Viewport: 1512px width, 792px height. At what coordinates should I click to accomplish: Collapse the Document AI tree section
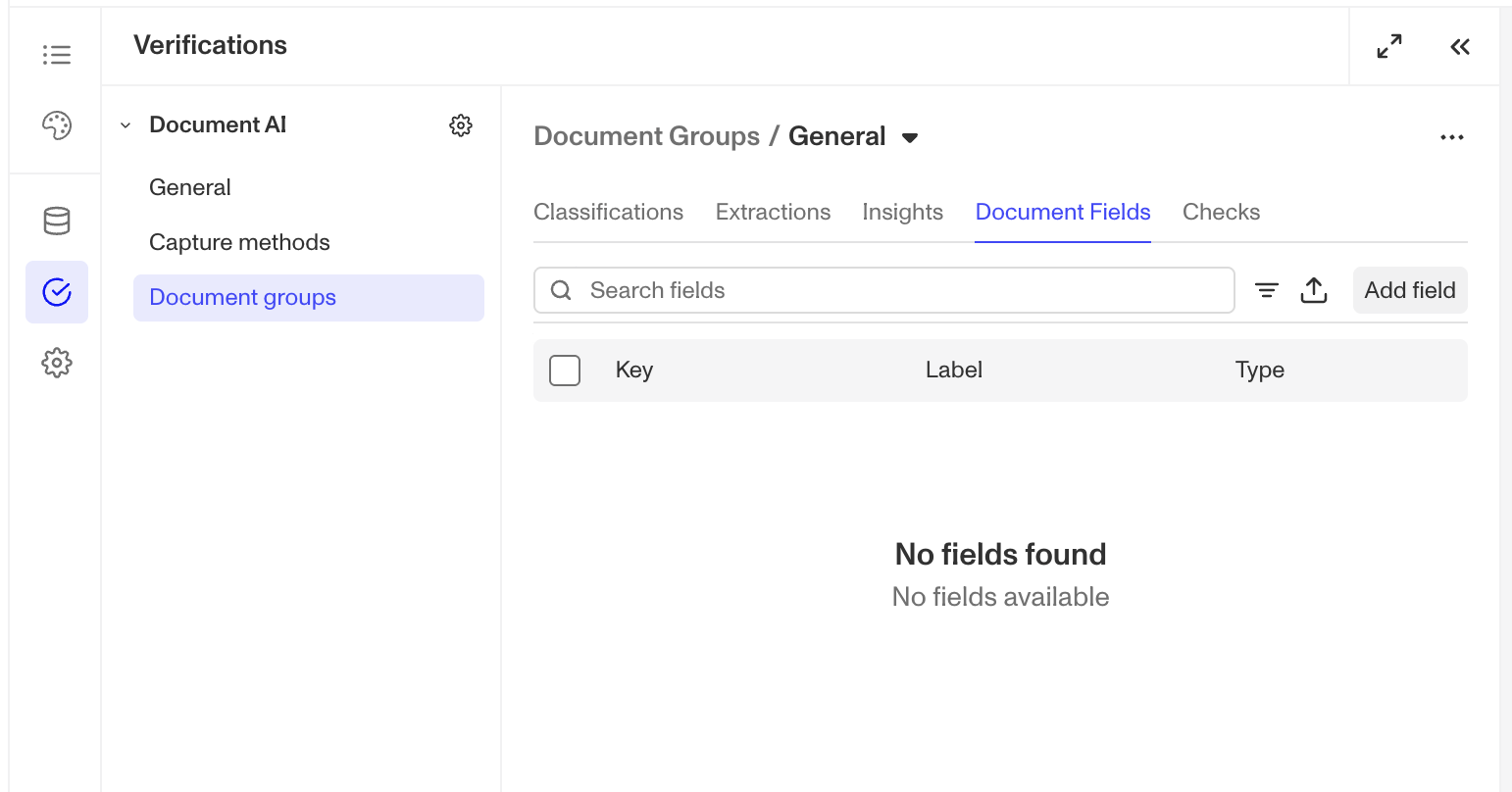click(125, 125)
